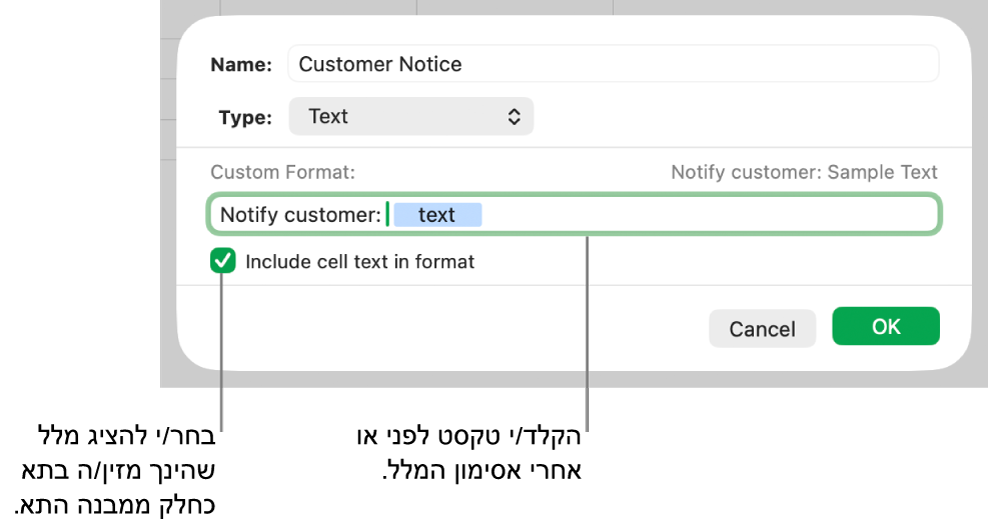The width and height of the screenshot is (988, 523).
Task: Click the "Include cell text in format" label
Action: point(360,262)
